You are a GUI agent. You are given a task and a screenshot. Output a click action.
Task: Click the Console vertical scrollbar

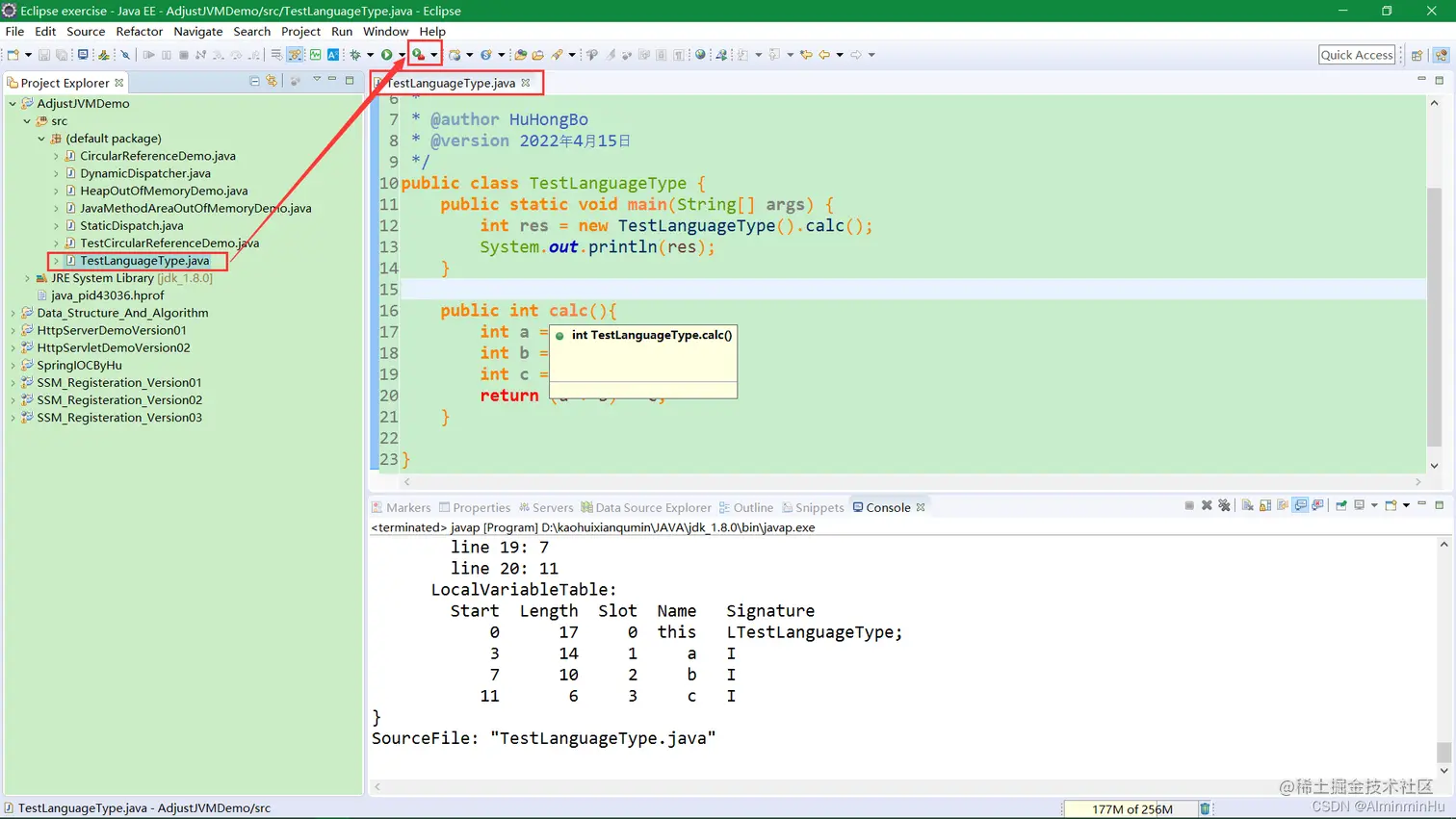tap(1443, 658)
